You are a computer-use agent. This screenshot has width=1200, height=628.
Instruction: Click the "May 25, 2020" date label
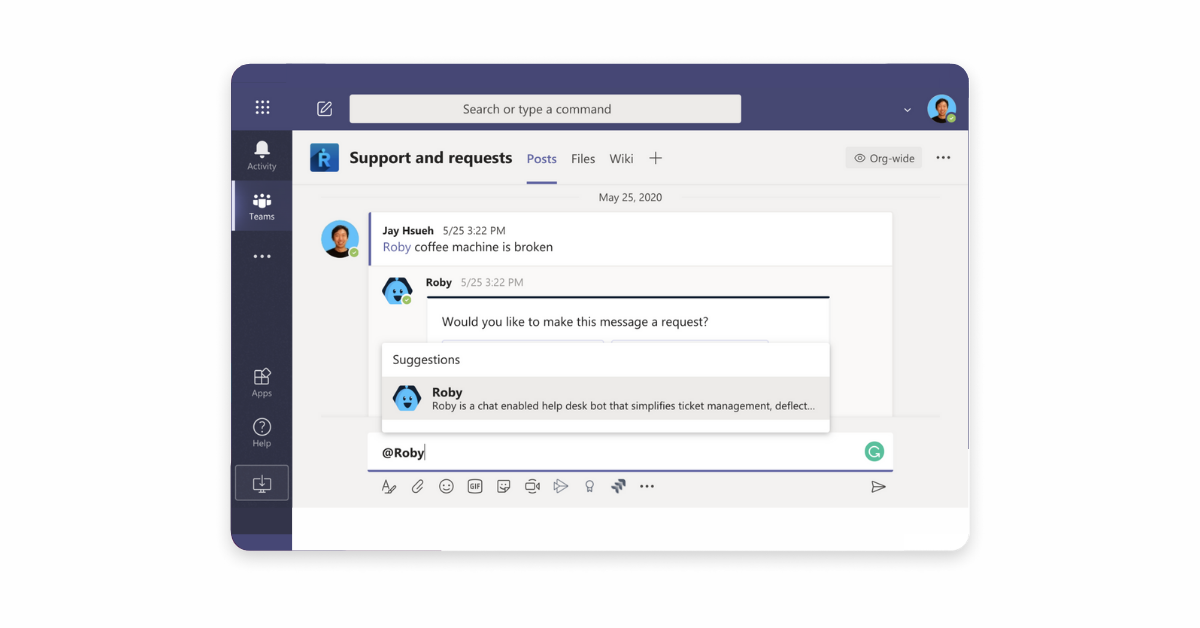[630, 198]
